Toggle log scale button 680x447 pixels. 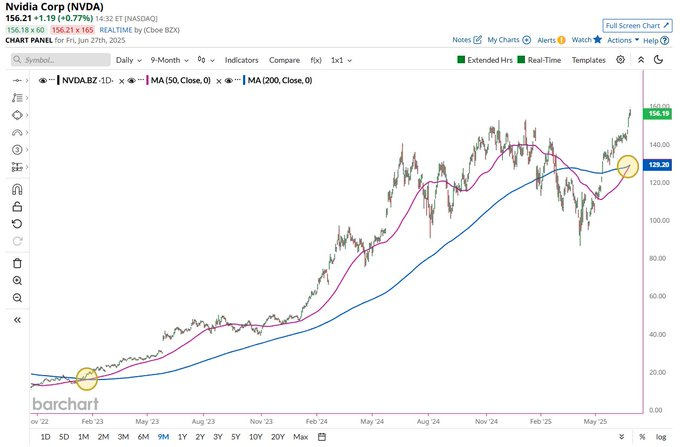coord(661,437)
